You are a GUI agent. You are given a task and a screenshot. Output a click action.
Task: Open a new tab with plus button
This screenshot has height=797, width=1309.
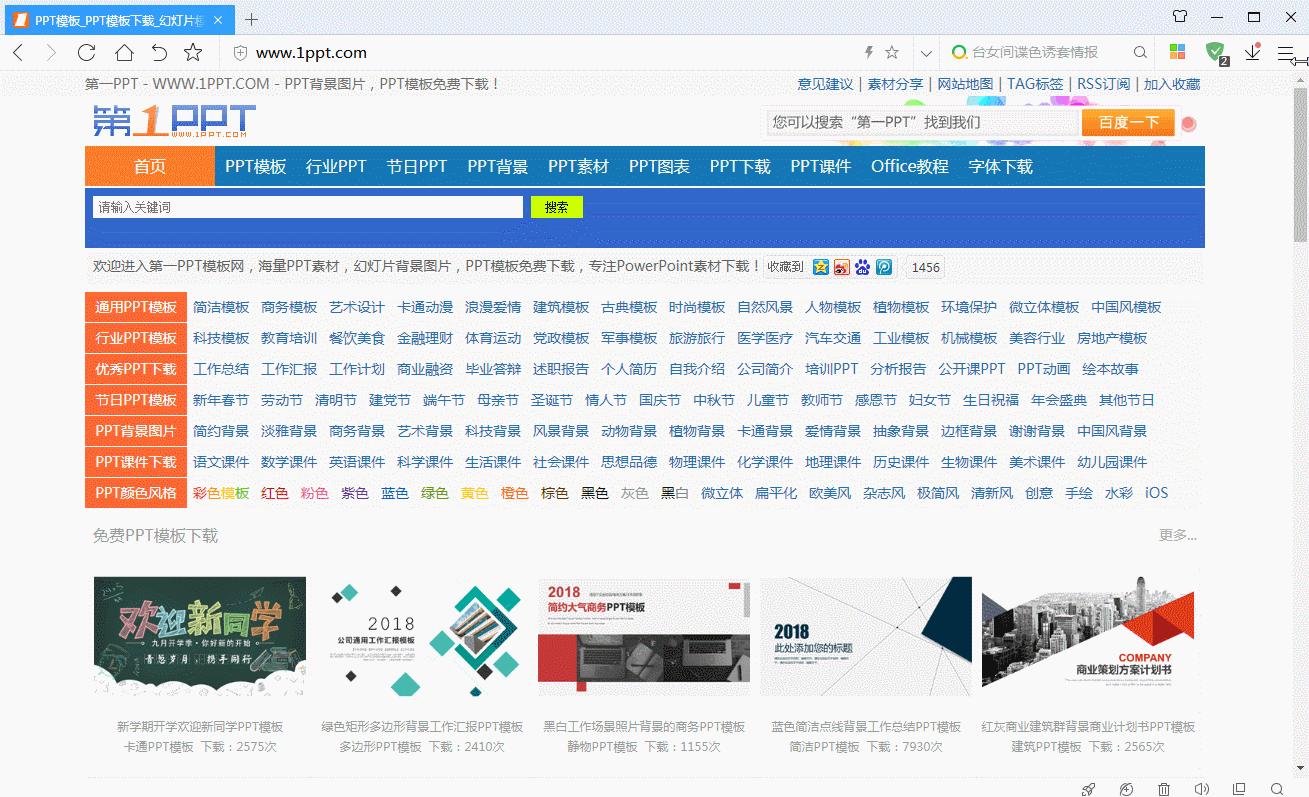pos(251,19)
